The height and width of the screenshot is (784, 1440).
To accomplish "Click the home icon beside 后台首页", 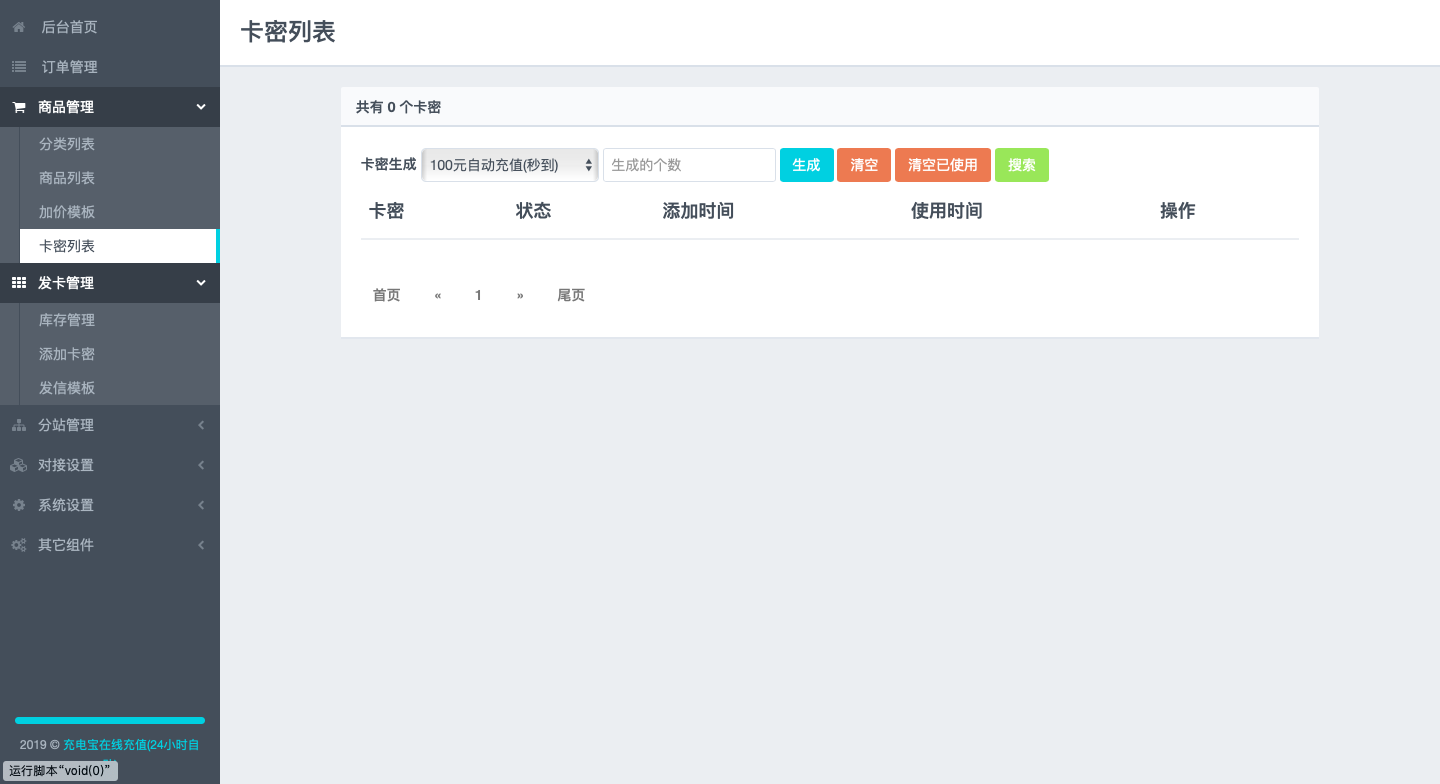I will tap(18, 27).
